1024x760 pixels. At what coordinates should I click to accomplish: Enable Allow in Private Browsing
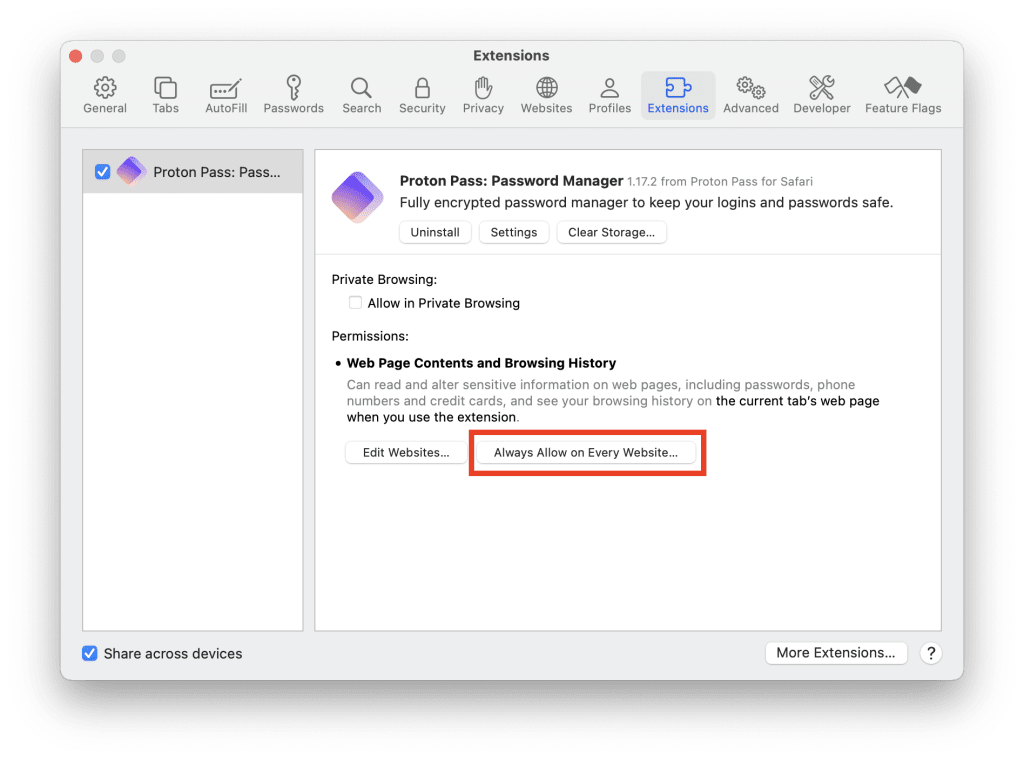(356, 303)
